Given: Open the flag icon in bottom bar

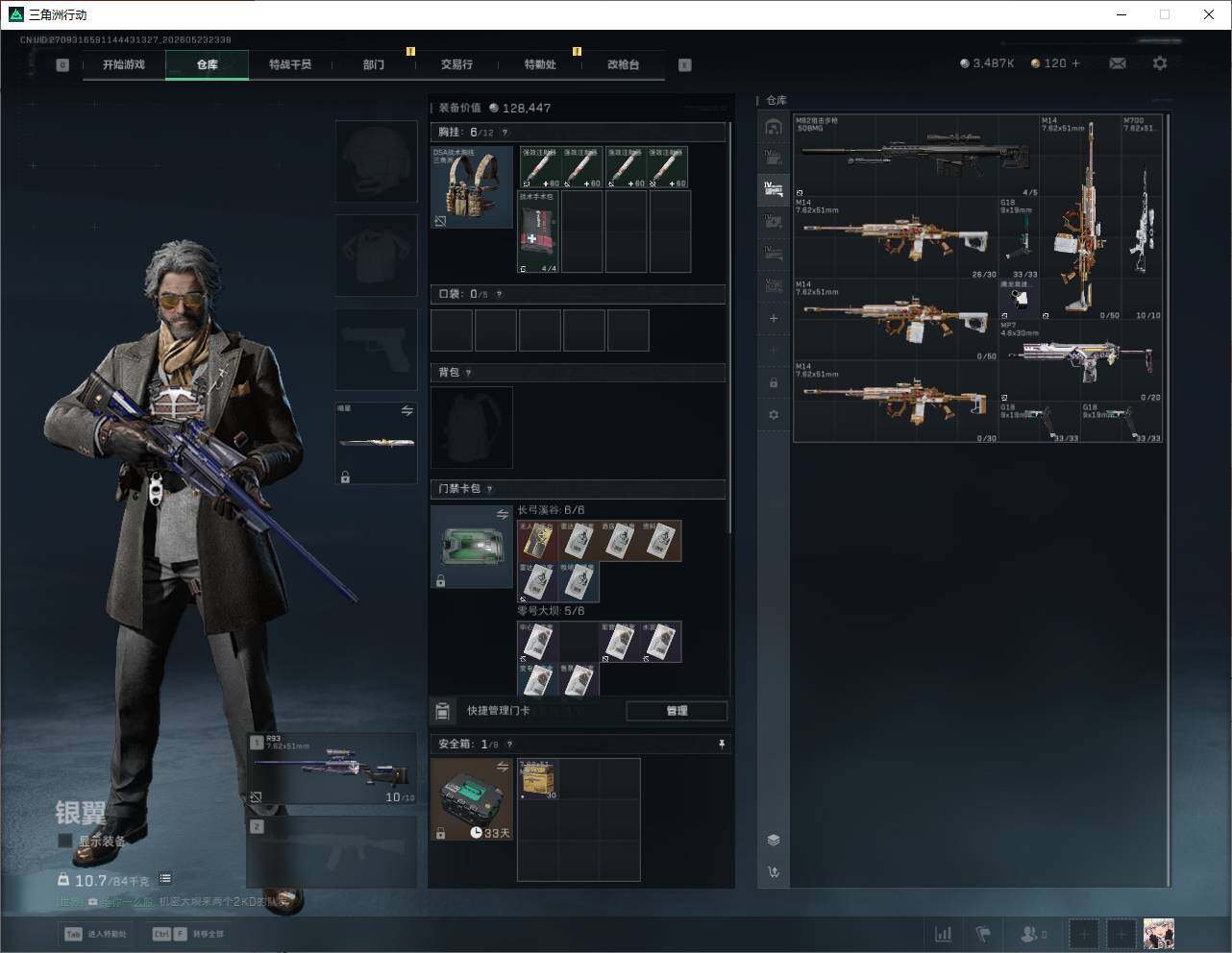Looking at the screenshot, I should point(983,934).
